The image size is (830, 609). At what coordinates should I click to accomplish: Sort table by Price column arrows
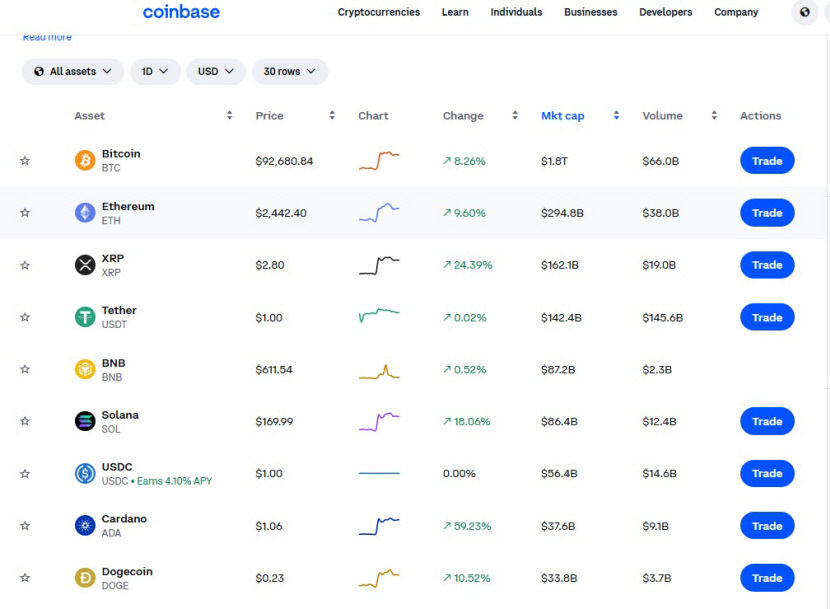(332, 115)
